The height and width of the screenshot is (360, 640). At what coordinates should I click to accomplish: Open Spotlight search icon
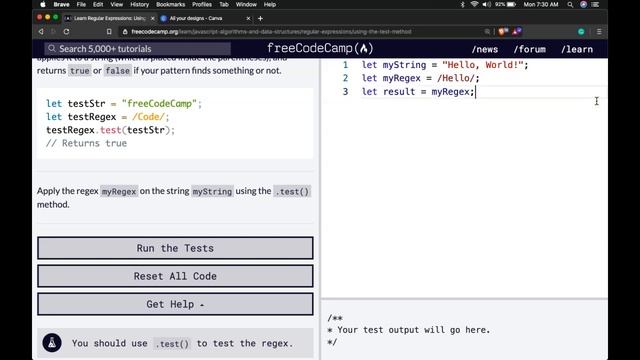pos(570,4)
